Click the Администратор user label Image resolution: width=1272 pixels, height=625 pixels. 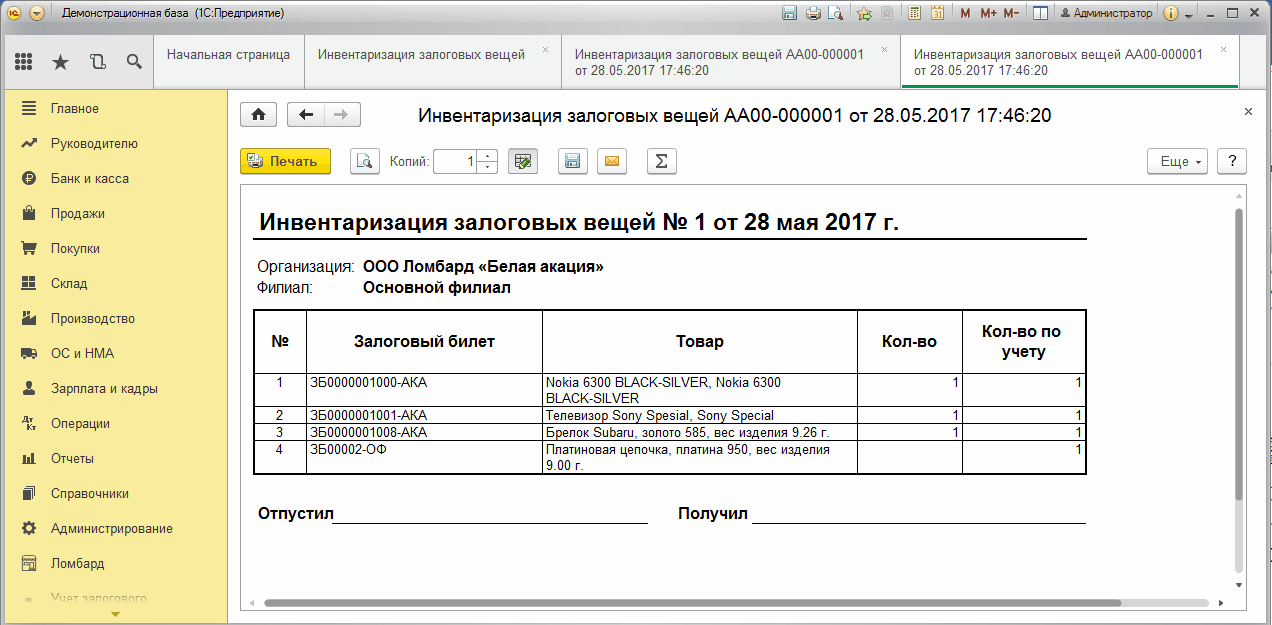(1106, 14)
